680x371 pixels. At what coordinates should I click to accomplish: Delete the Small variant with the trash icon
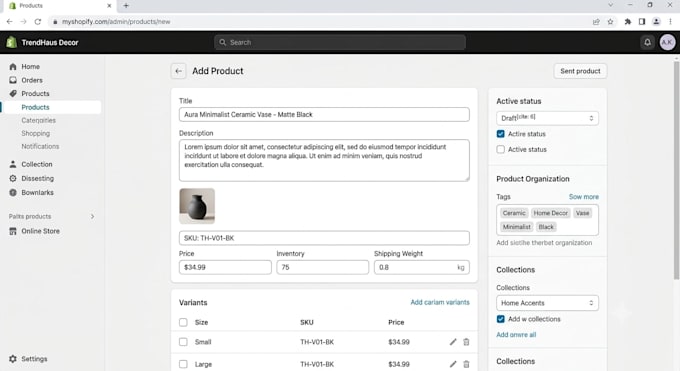[466, 342]
